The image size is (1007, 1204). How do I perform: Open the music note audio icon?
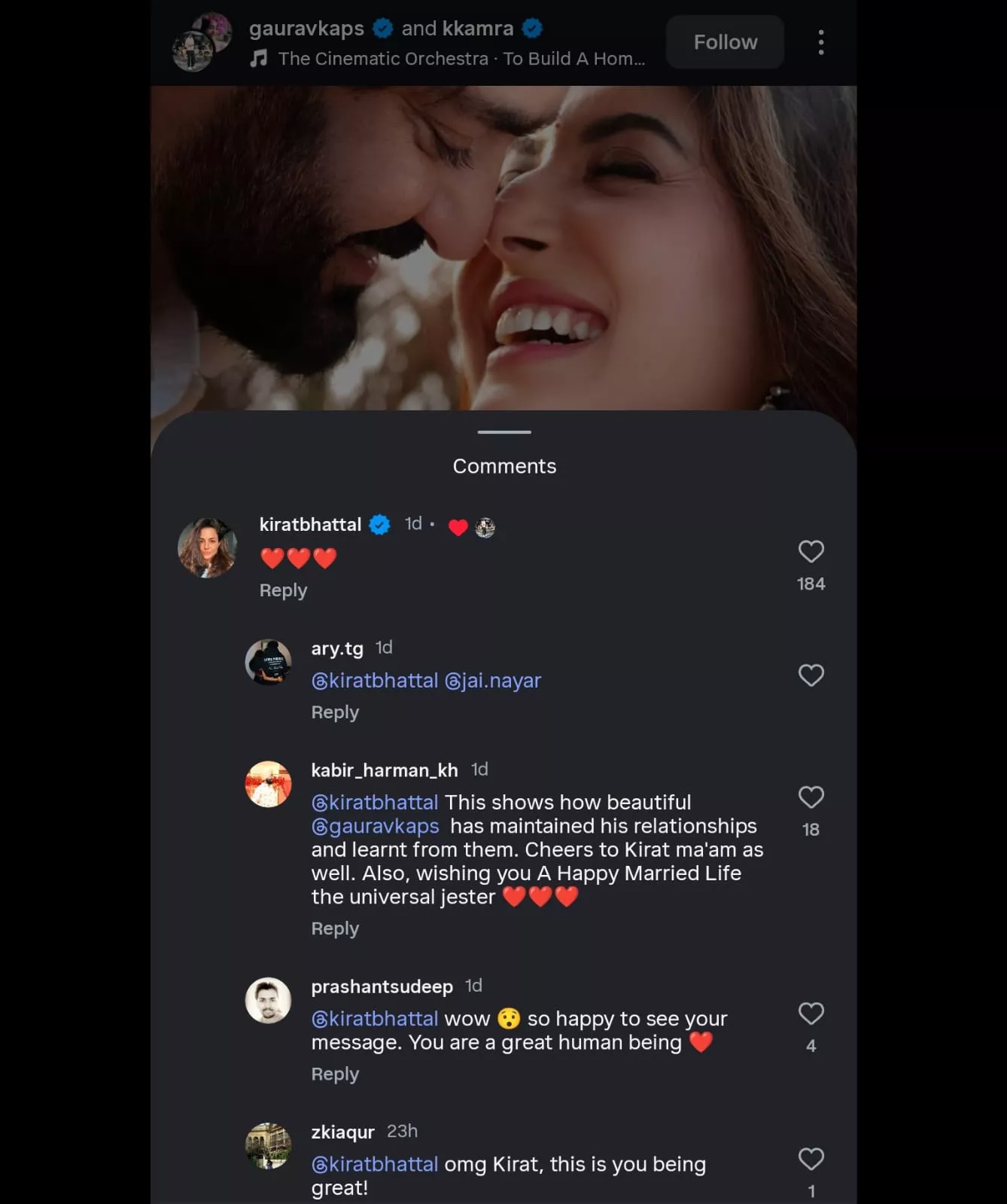(x=259, y=59)
